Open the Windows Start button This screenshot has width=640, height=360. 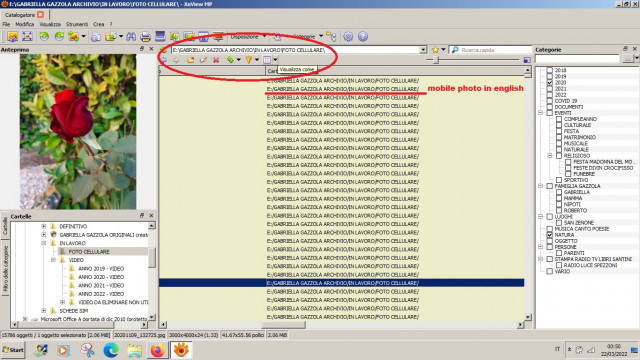13,350
